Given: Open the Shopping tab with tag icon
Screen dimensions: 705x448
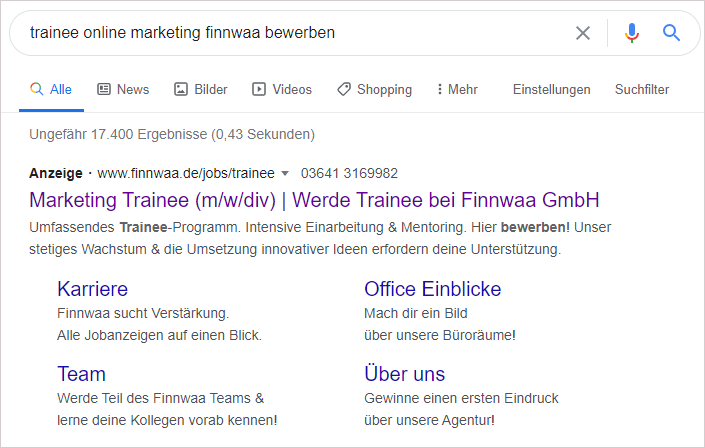Looking at the screenshot, I should pyautogui.click(x=374, y=89).
